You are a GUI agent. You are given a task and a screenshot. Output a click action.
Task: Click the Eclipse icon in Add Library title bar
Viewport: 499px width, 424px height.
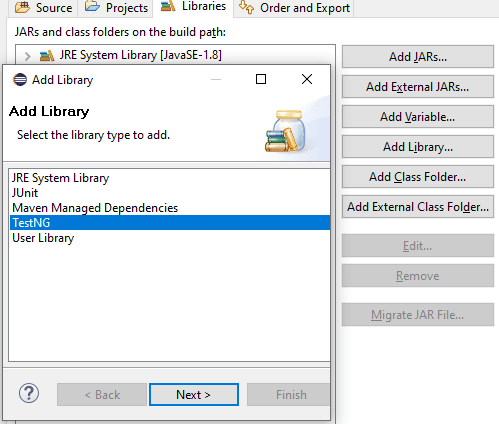(x=20, y=80)
